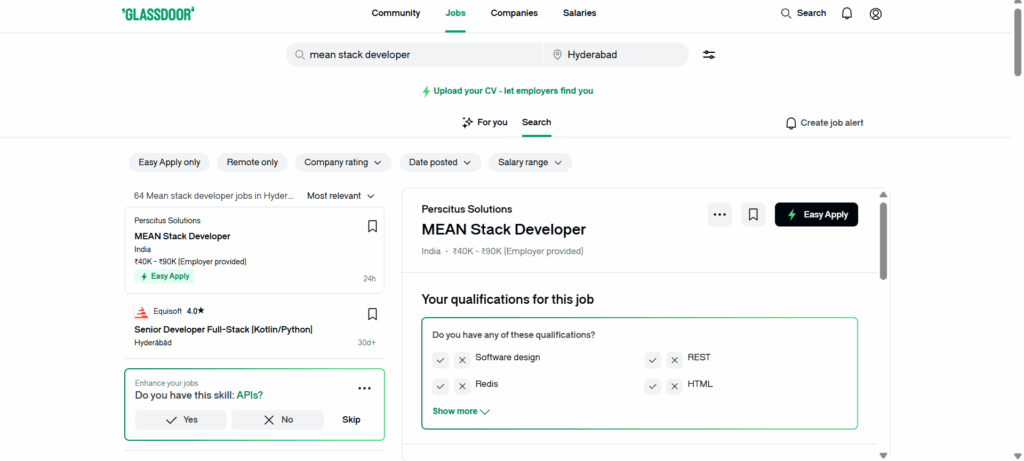The image size is (1024, 461).
Task: Open Date posted dropdown
Action: click(440, 163)
